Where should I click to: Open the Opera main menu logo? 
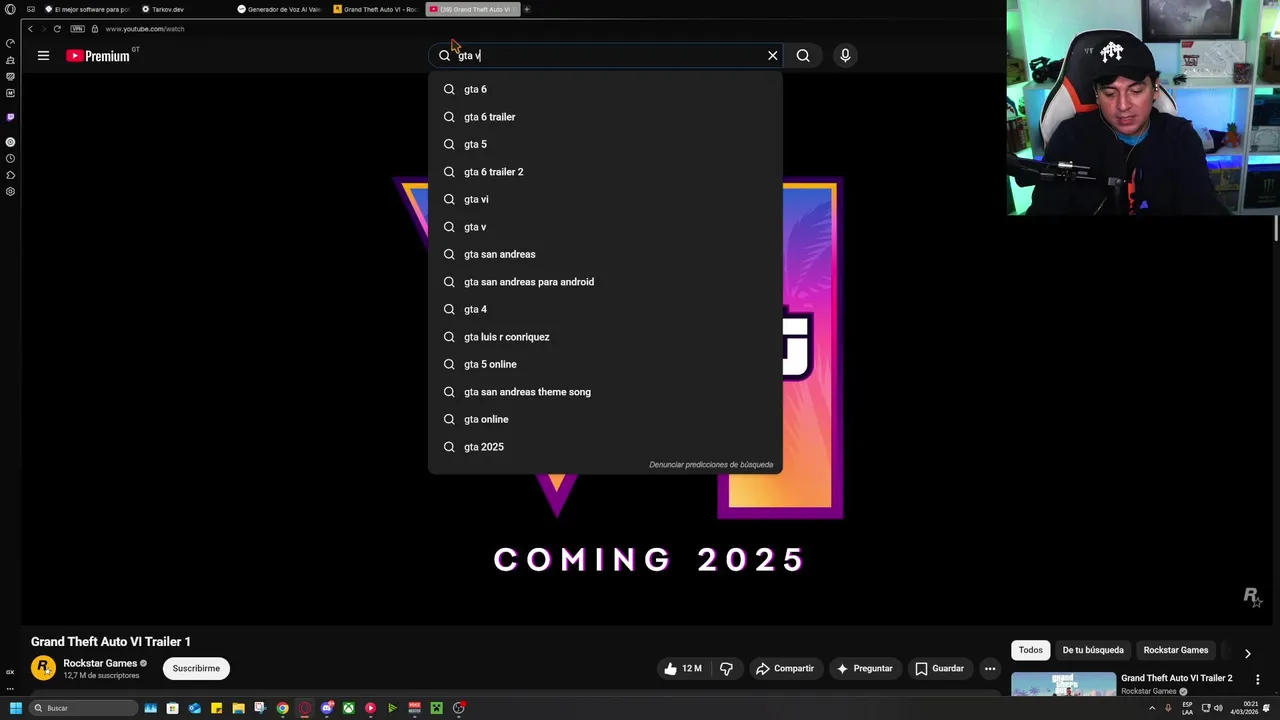[11, 9]
